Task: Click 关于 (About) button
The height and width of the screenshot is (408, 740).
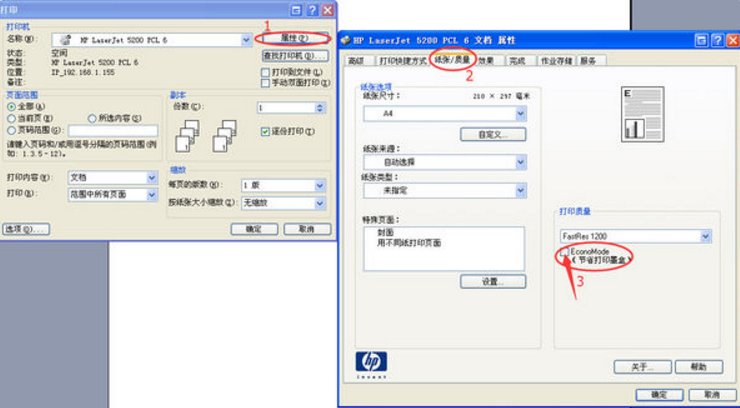Action: [642, 366]
